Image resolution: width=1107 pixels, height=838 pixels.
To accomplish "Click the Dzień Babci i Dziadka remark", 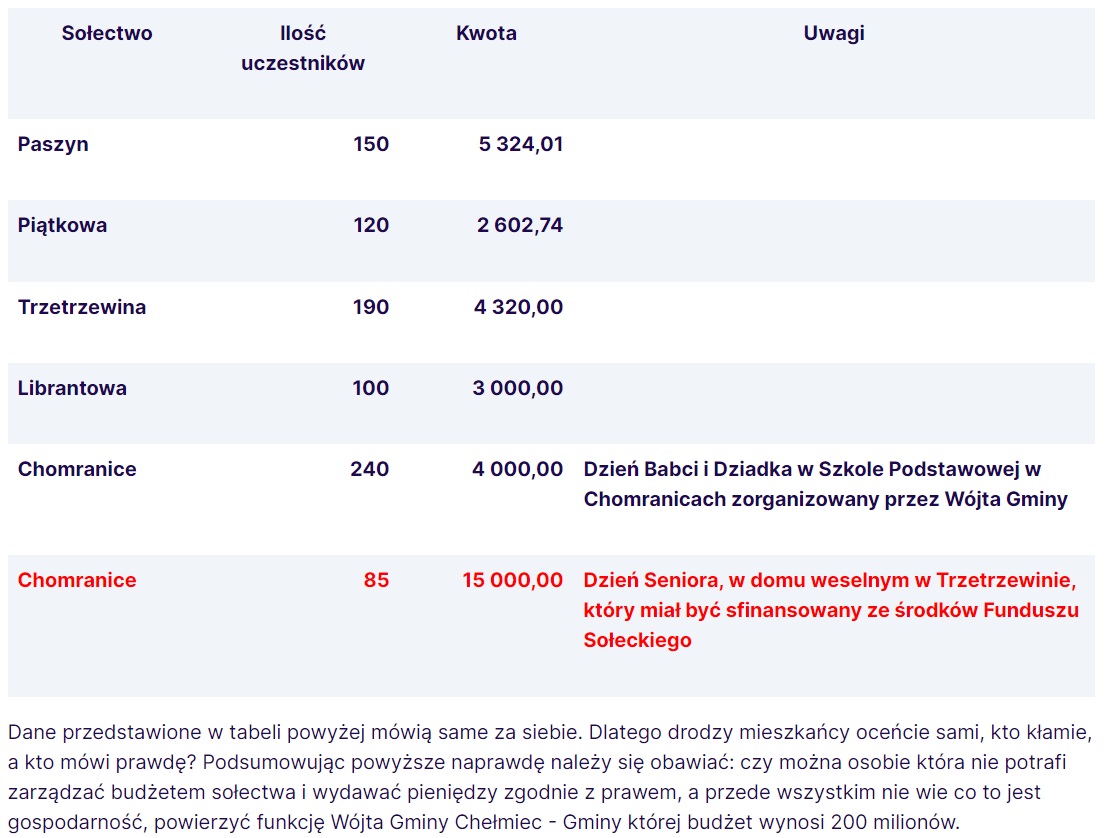I will pos(825,484).
